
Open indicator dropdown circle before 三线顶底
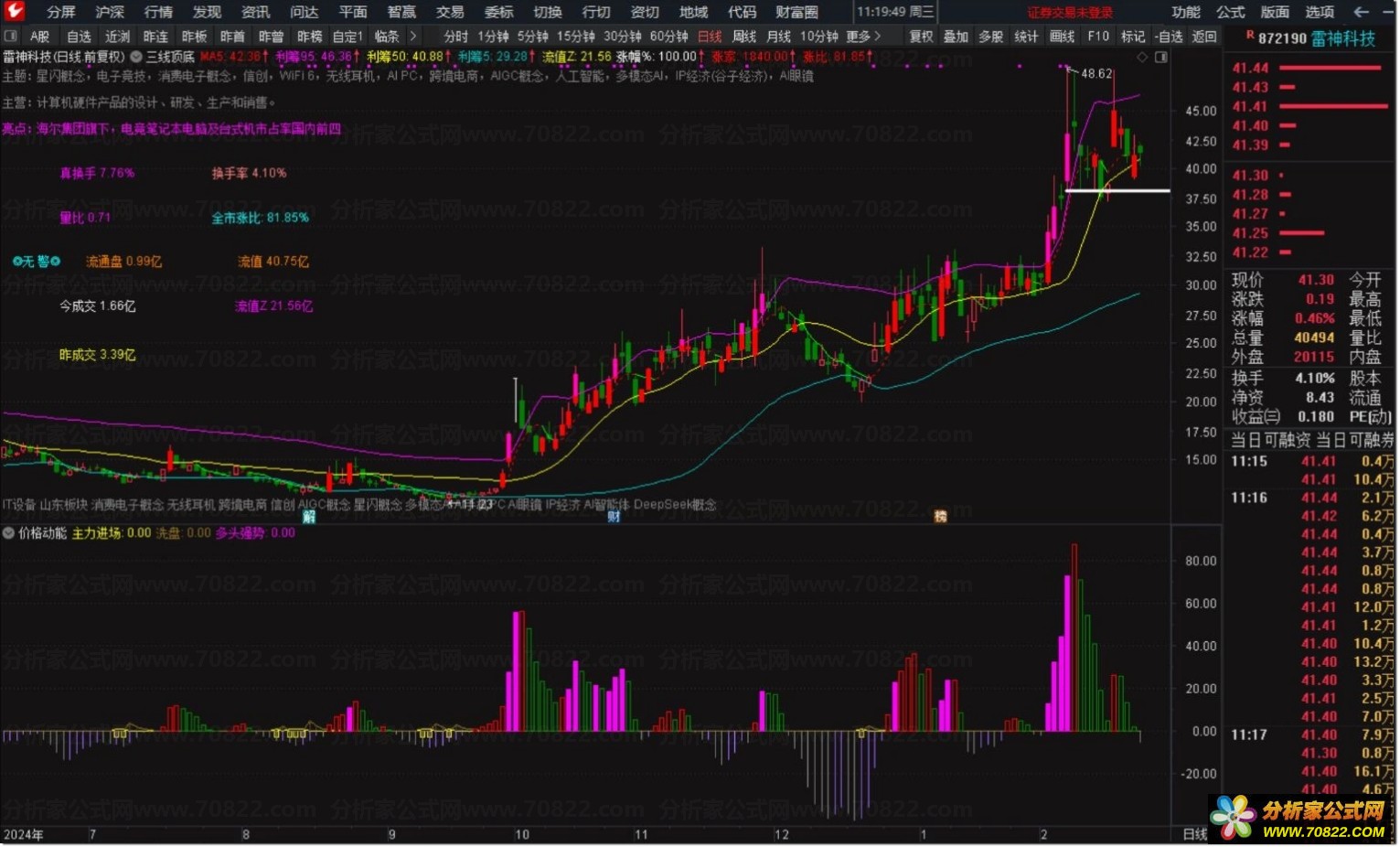coord(137,57)
